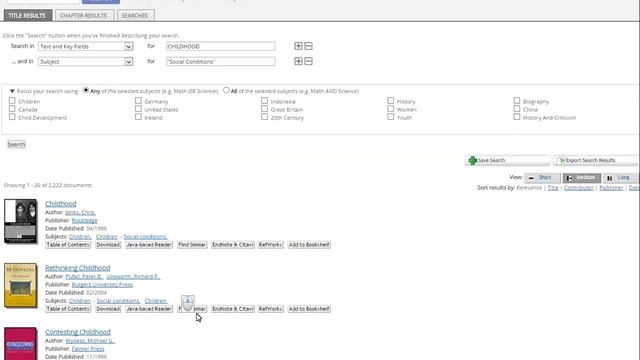Sort results by Title

click(553, 188)
